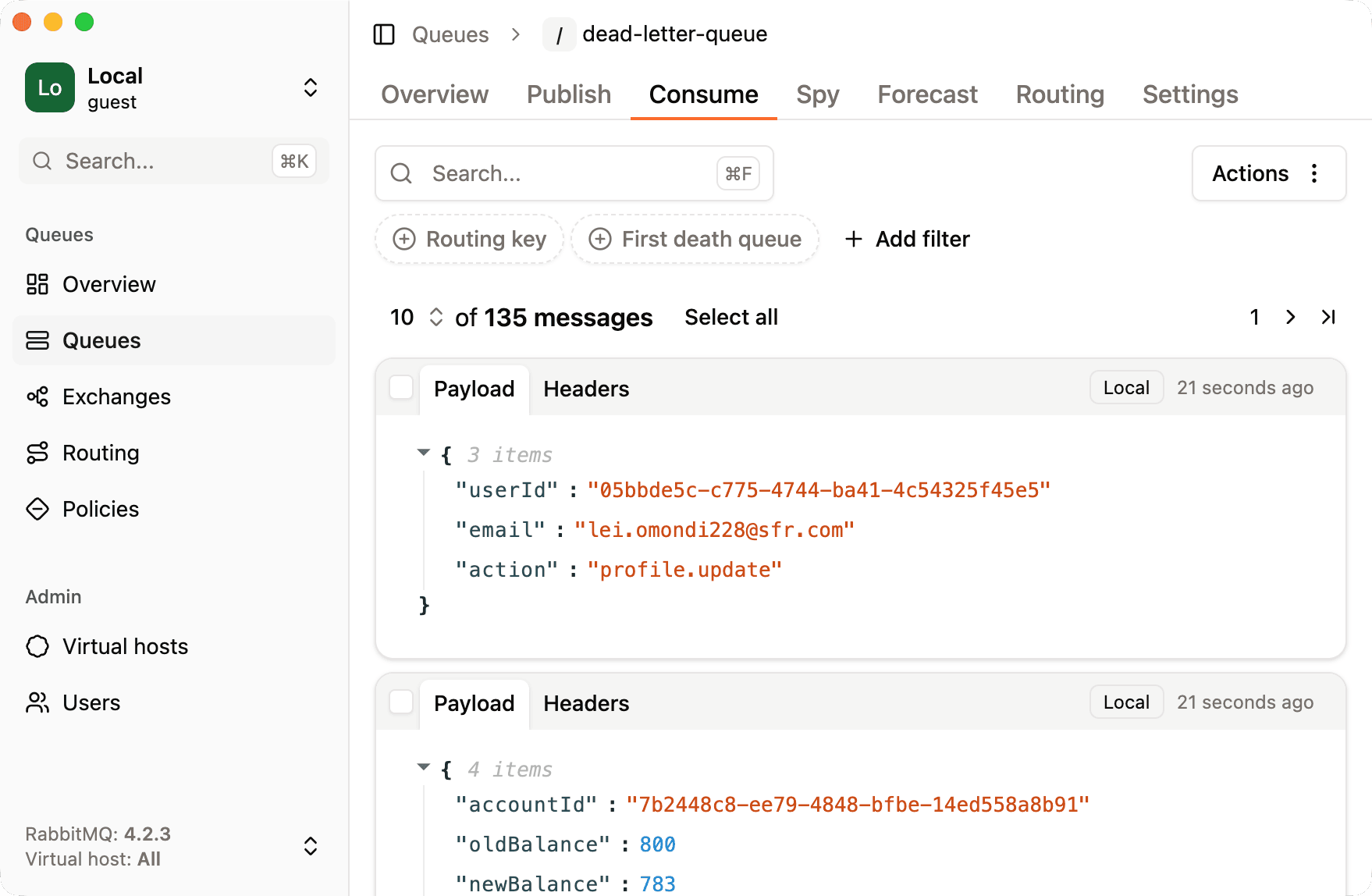Open the Policies section in the sidebar
This screenshot has width=1372, height=896.
click(101, 509)
